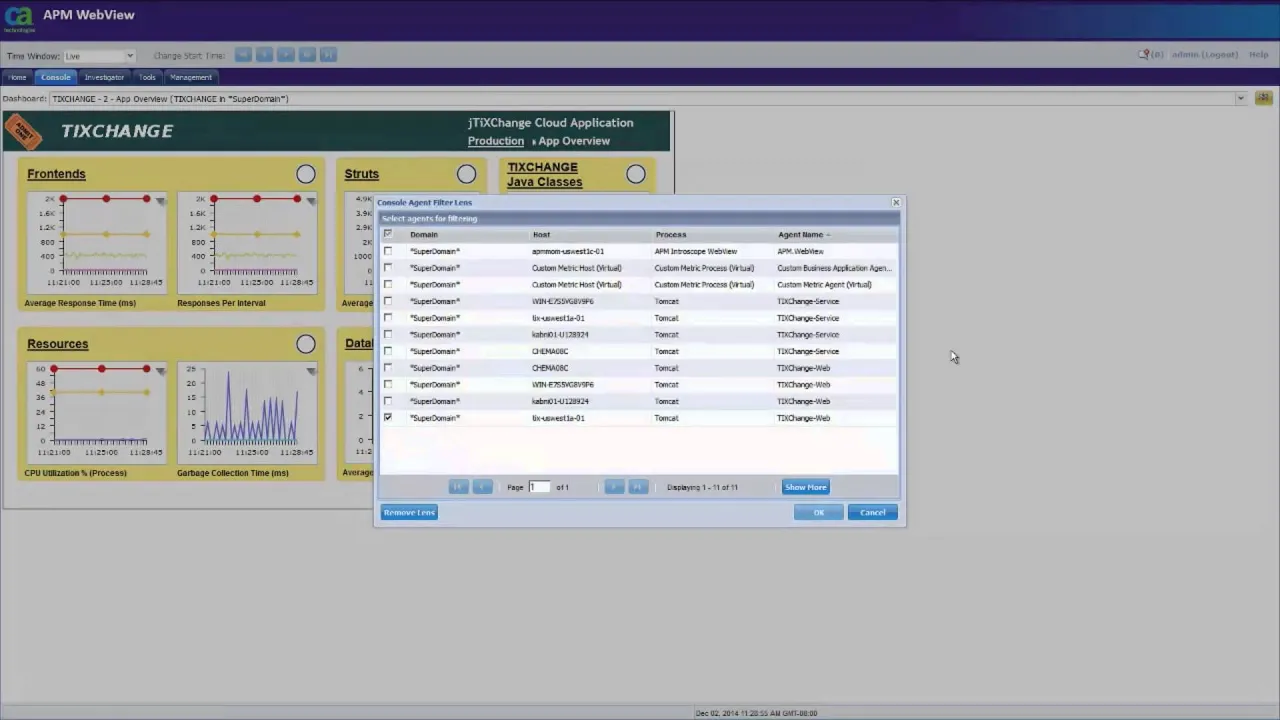
Task: Check kabni01-U128924 TIXChange-Web agent checkbox
Action: coord(388,401)
